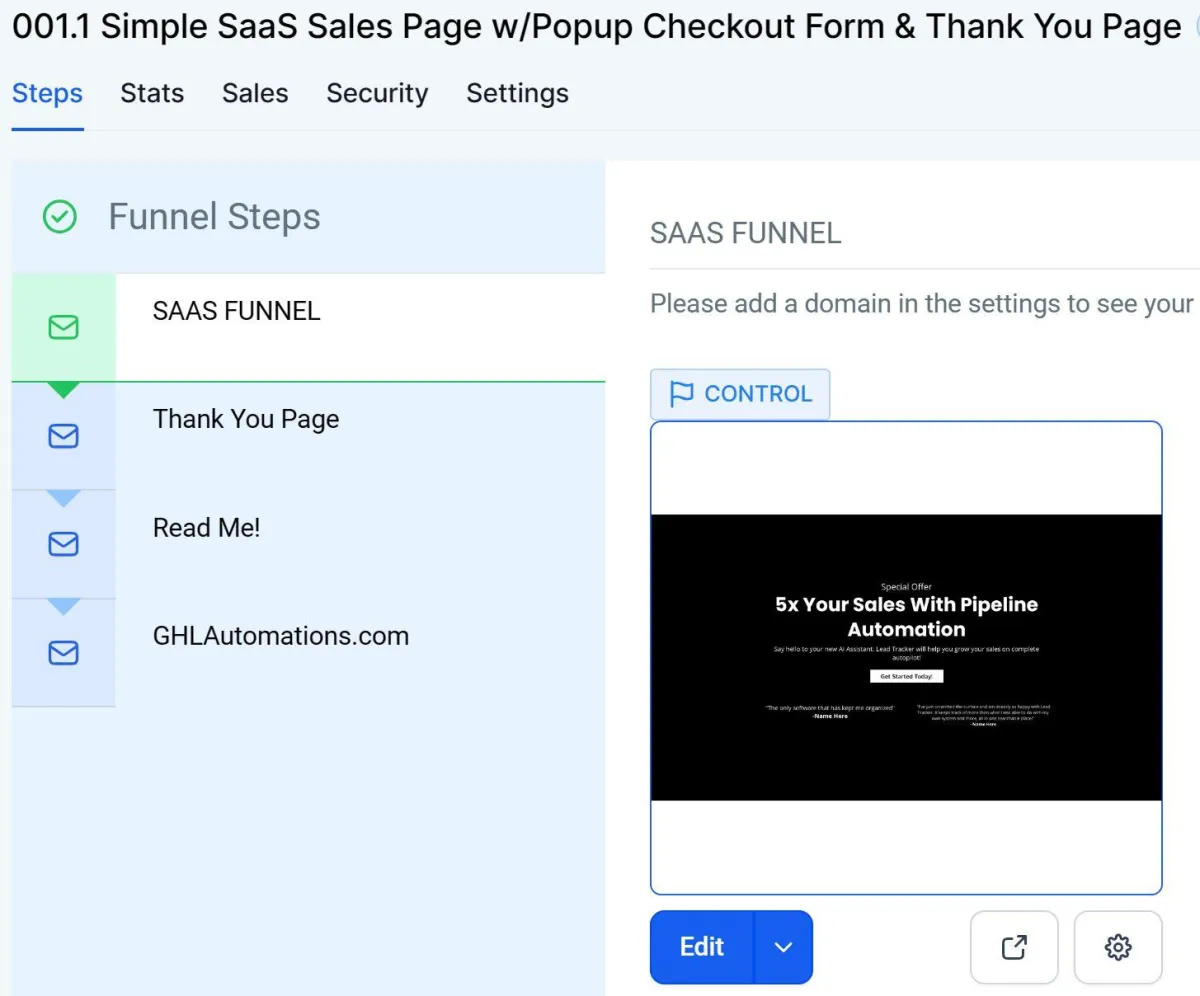Open page in new tab icon
The height and width of the screenshot is (996, 1200).
click(x=1014, y=947)
